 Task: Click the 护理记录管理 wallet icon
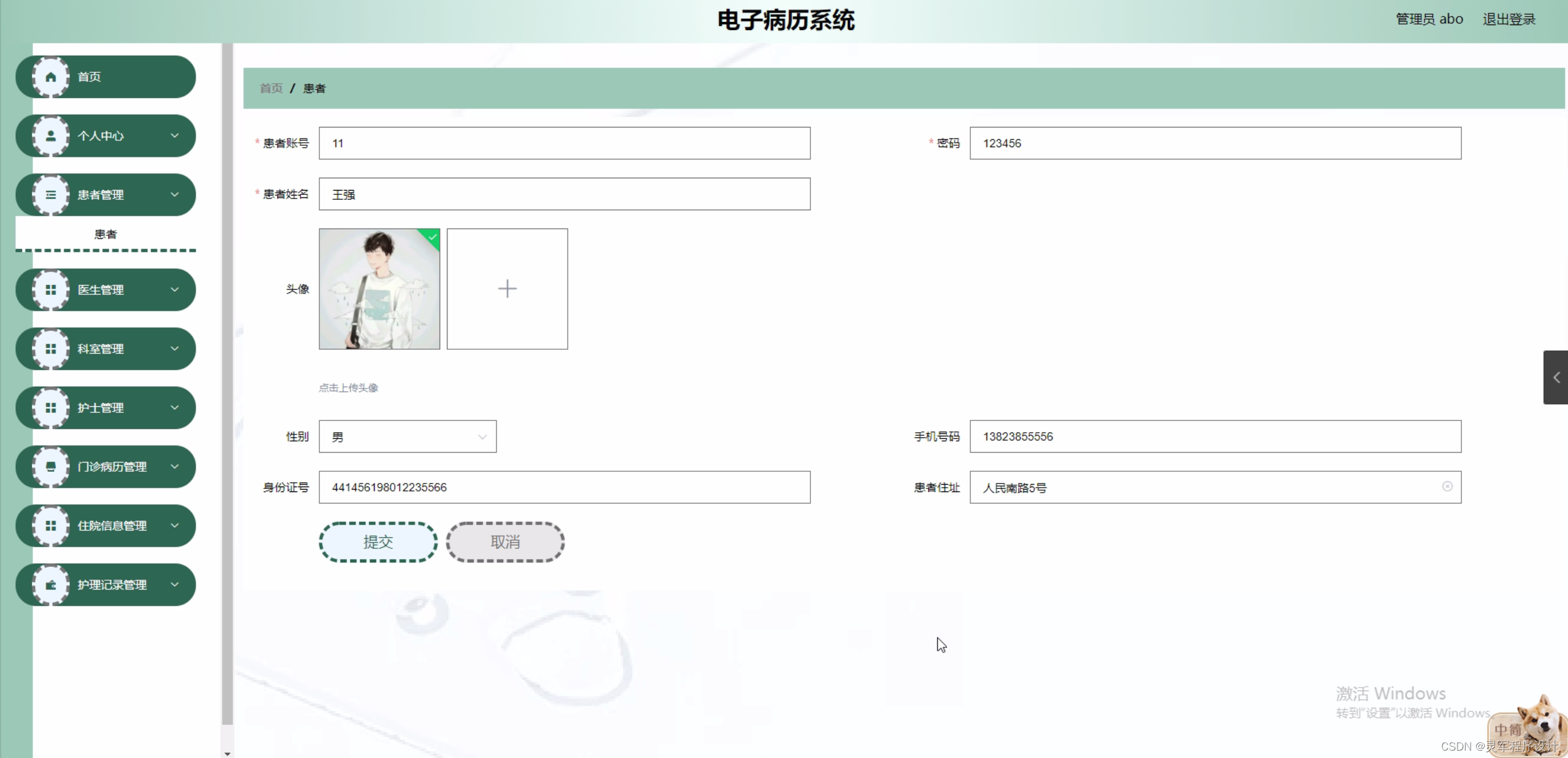51,585
